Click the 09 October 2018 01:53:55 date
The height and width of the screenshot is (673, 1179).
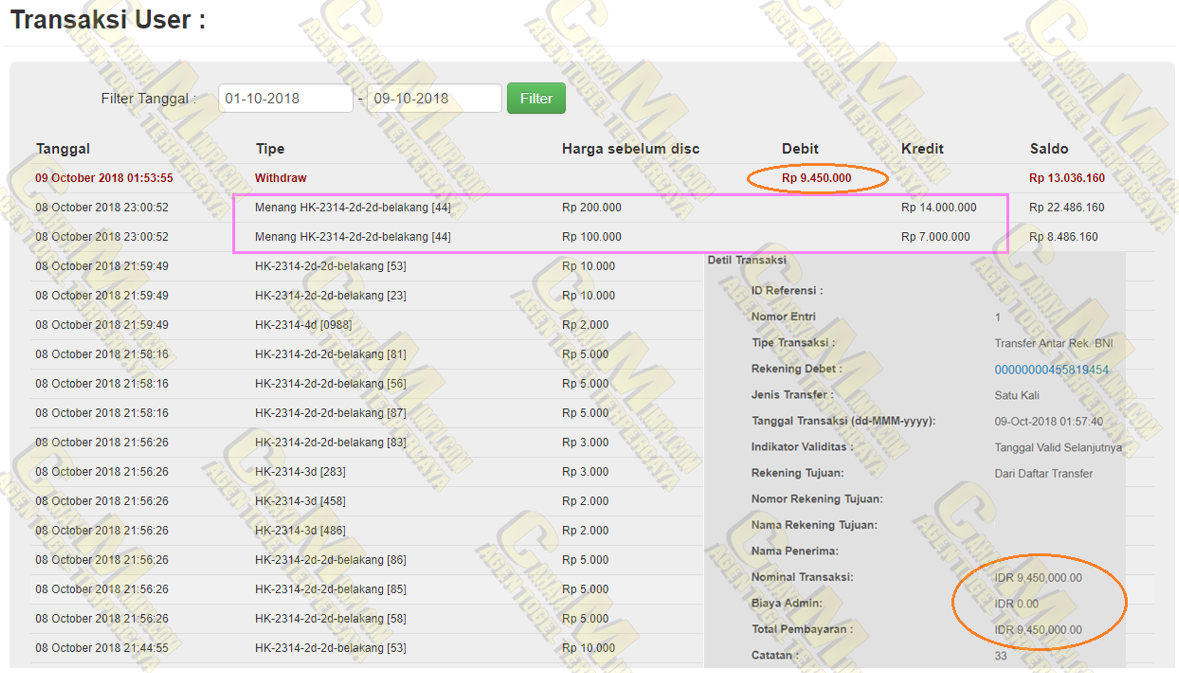coord(104,178)
